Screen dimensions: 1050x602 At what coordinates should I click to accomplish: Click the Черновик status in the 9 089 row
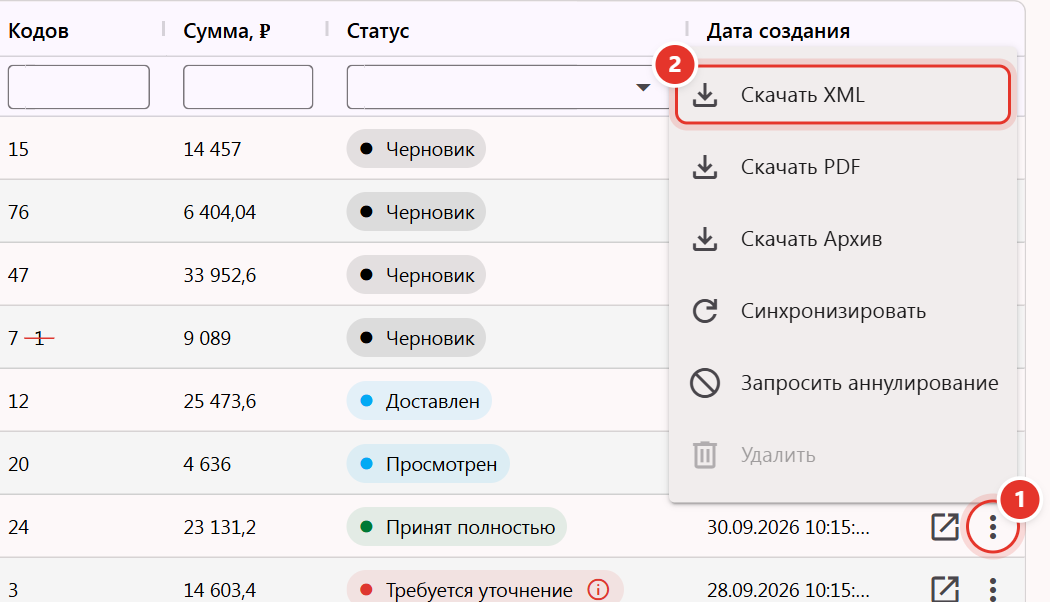pos(416,338)
